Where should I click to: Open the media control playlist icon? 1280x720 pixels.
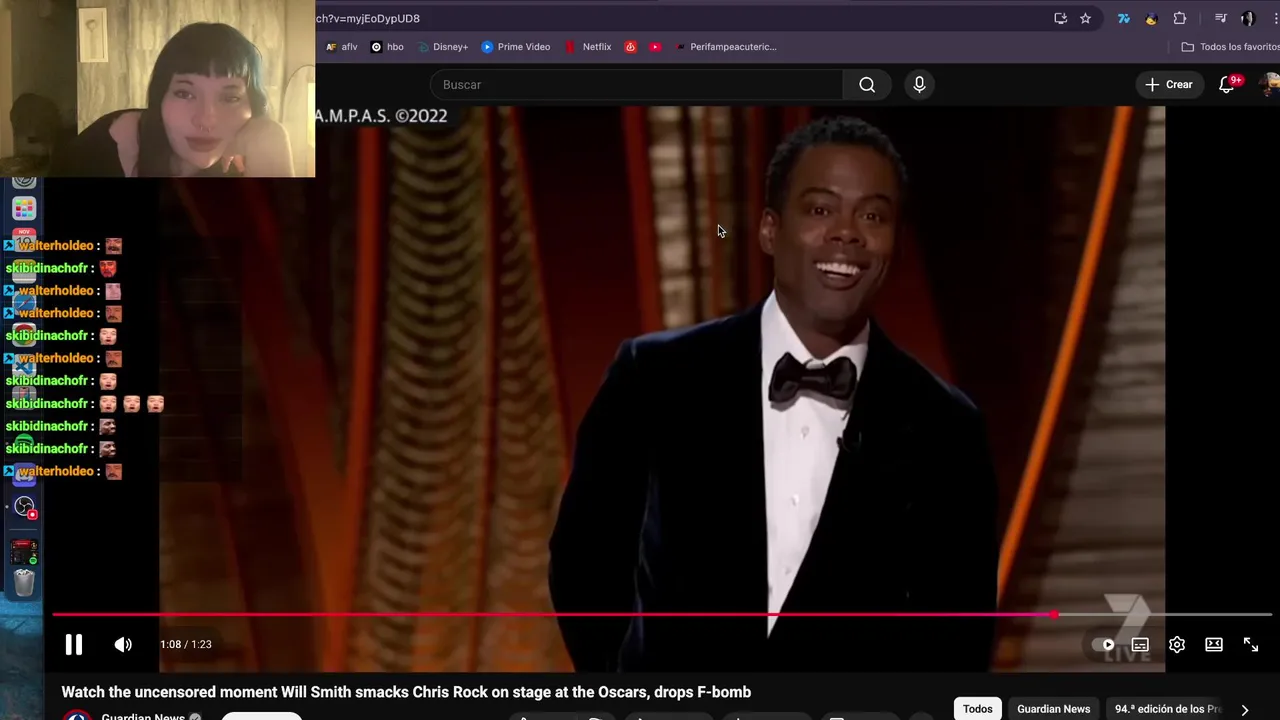click(1221, 18)
